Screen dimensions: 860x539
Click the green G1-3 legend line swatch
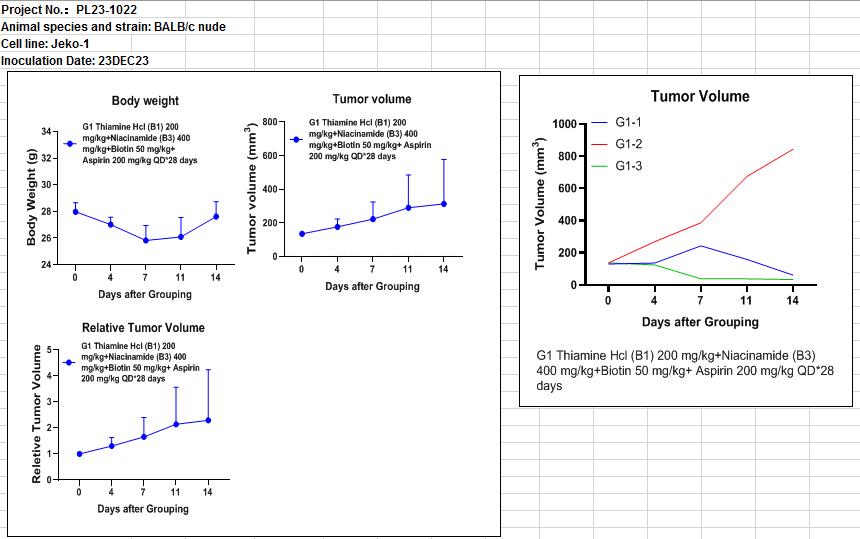600,166
